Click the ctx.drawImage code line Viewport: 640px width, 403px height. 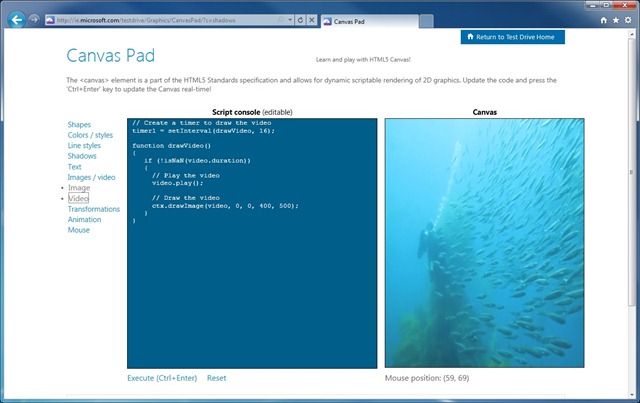[x=225, y=206]
